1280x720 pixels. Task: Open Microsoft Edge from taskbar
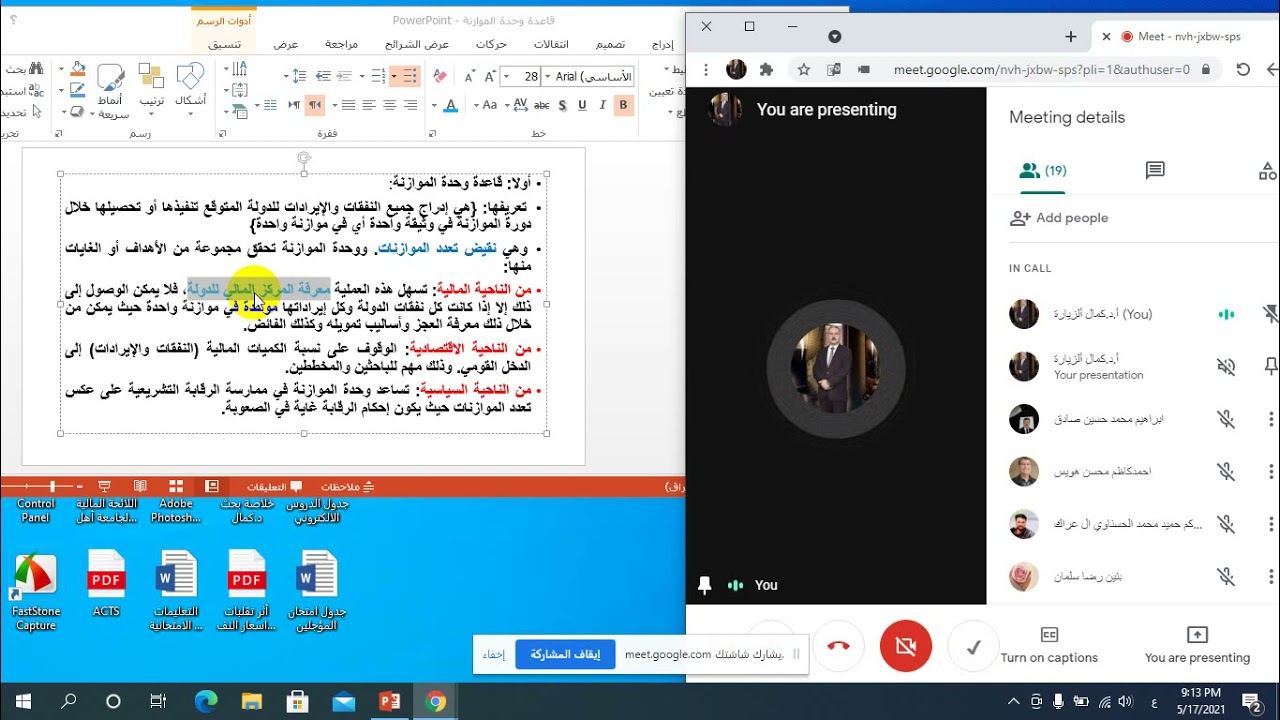[206, 701]
